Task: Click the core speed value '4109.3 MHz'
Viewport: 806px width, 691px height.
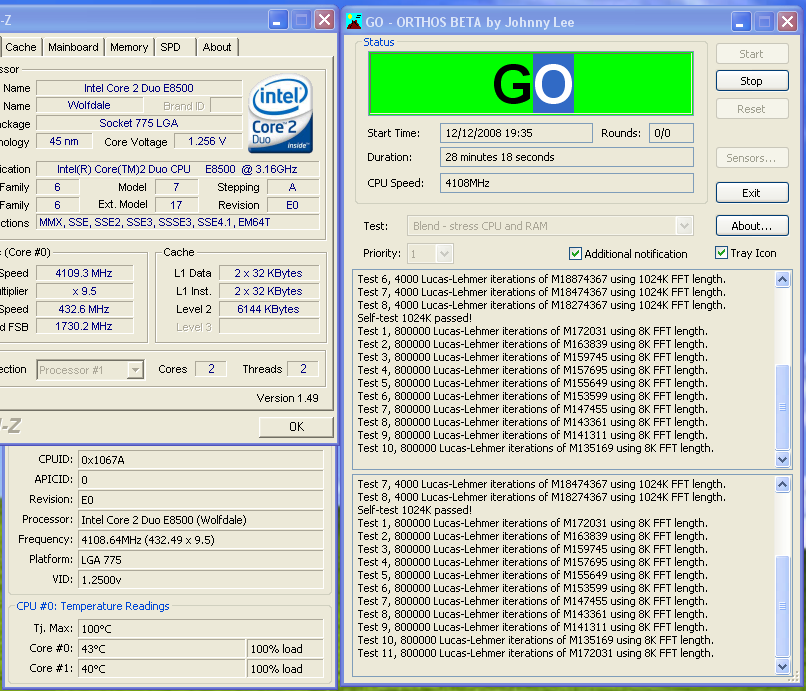Action: 84,273
